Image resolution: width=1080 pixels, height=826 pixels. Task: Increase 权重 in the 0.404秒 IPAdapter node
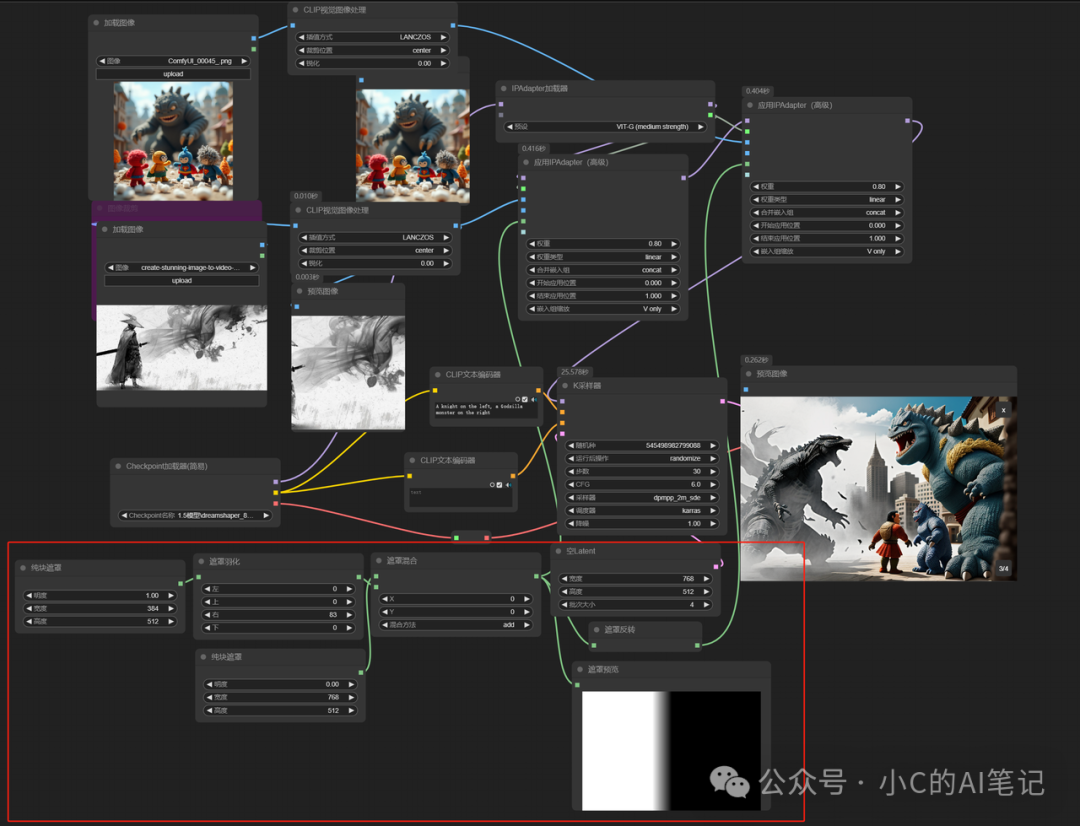(x=897, y=187)
